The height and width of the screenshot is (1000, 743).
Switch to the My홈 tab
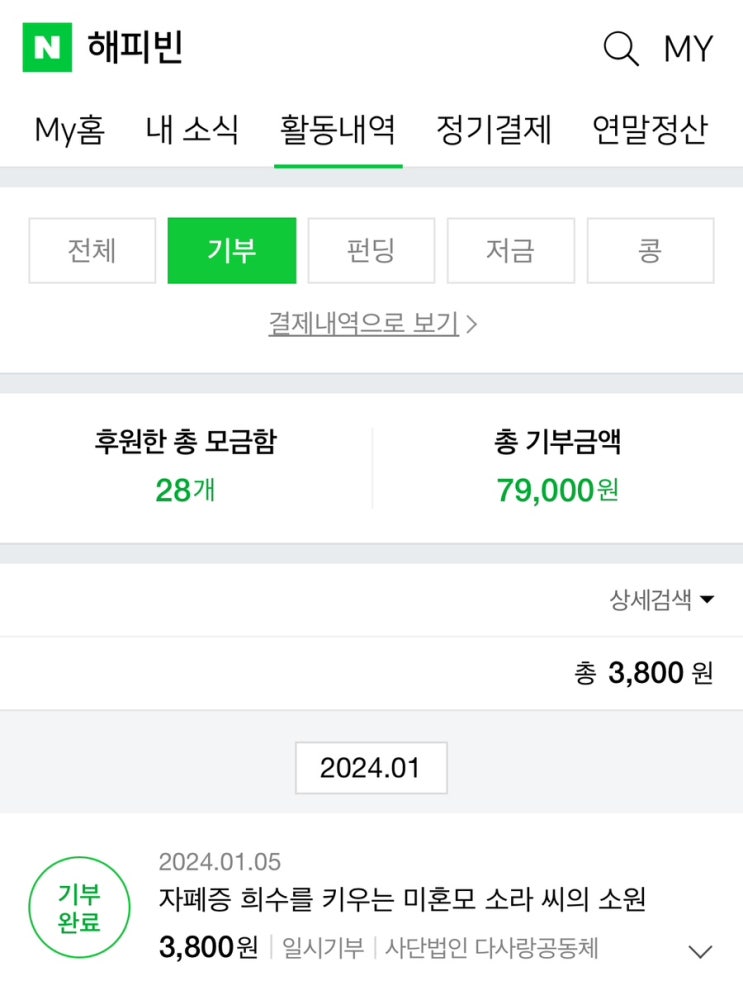(70, 129)
